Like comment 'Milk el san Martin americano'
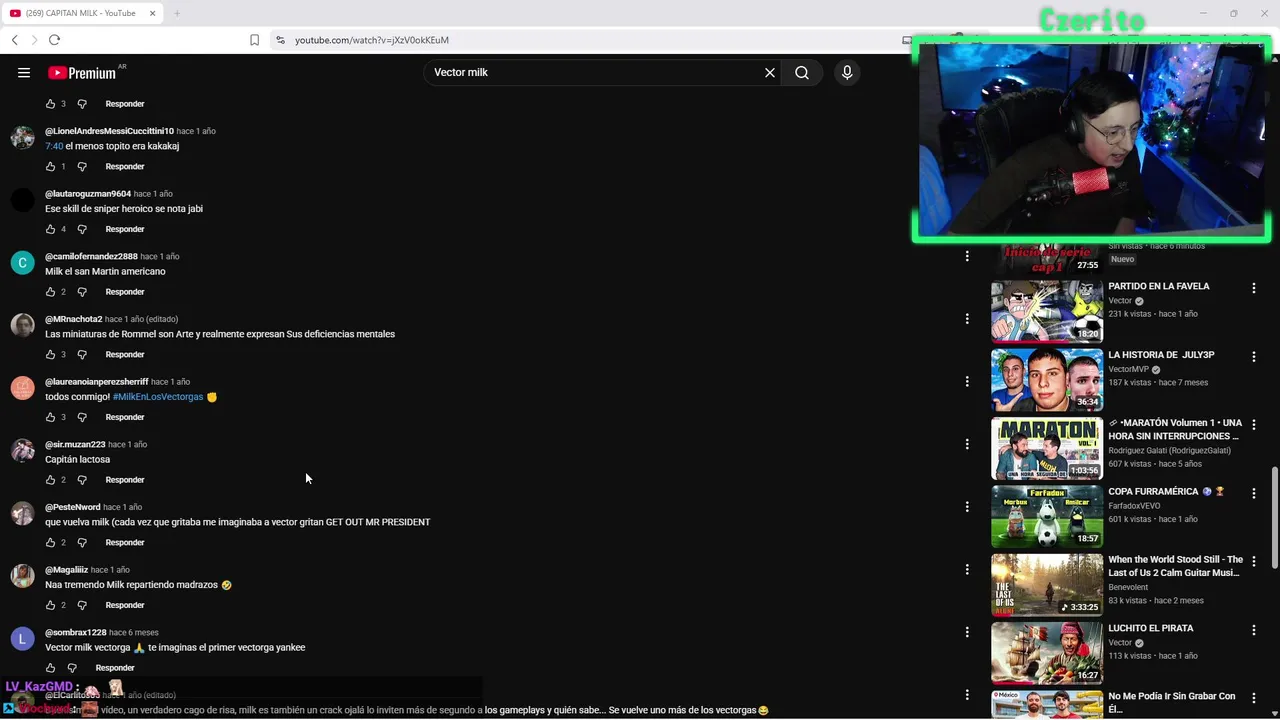The width and height of the screenshot is (1280, 720). click(50, 292)
